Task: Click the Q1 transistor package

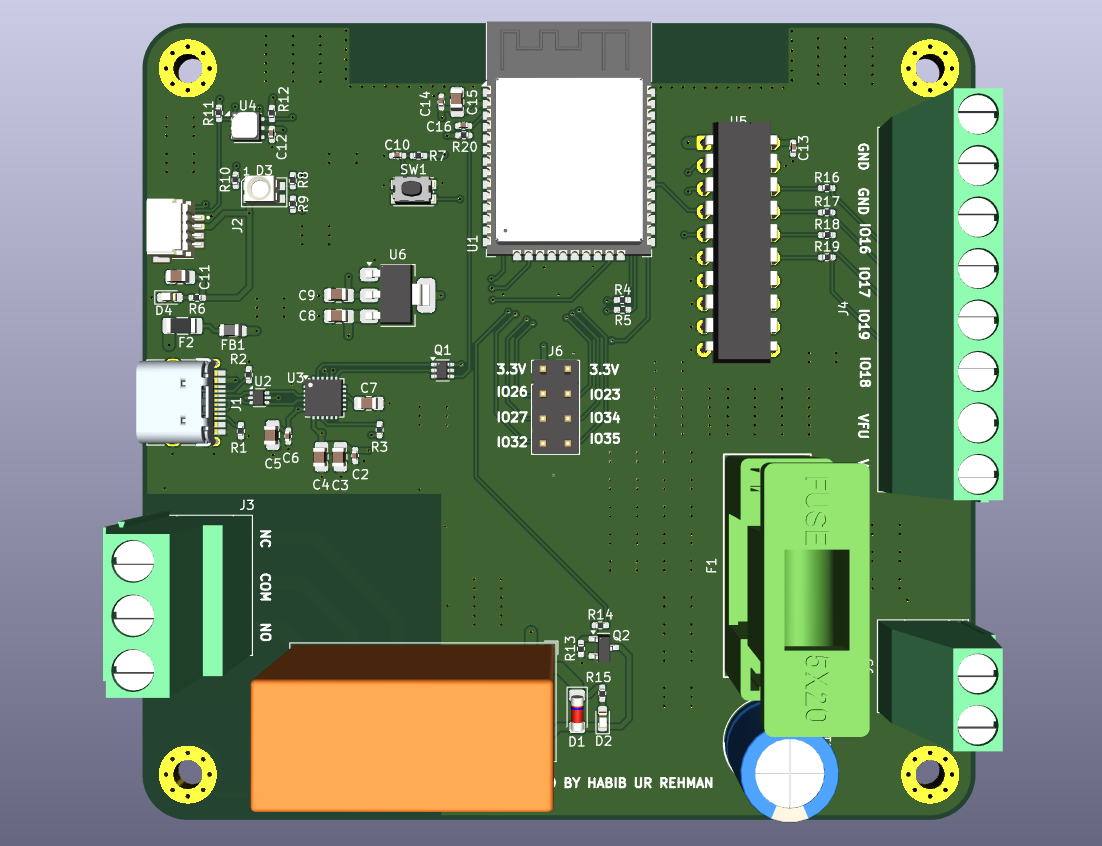Action: [442, 368]
